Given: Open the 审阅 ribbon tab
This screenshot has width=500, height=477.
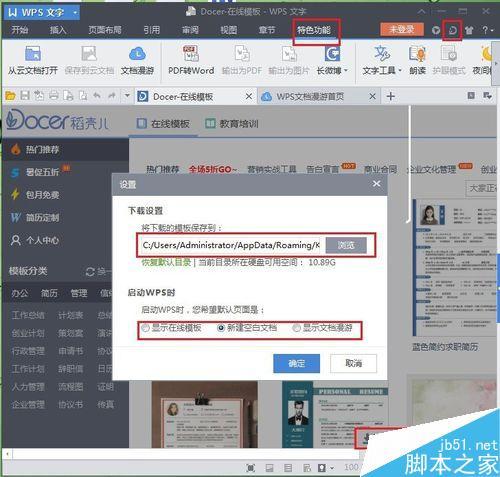Looking at the screenshot, I should click(190, 30).
